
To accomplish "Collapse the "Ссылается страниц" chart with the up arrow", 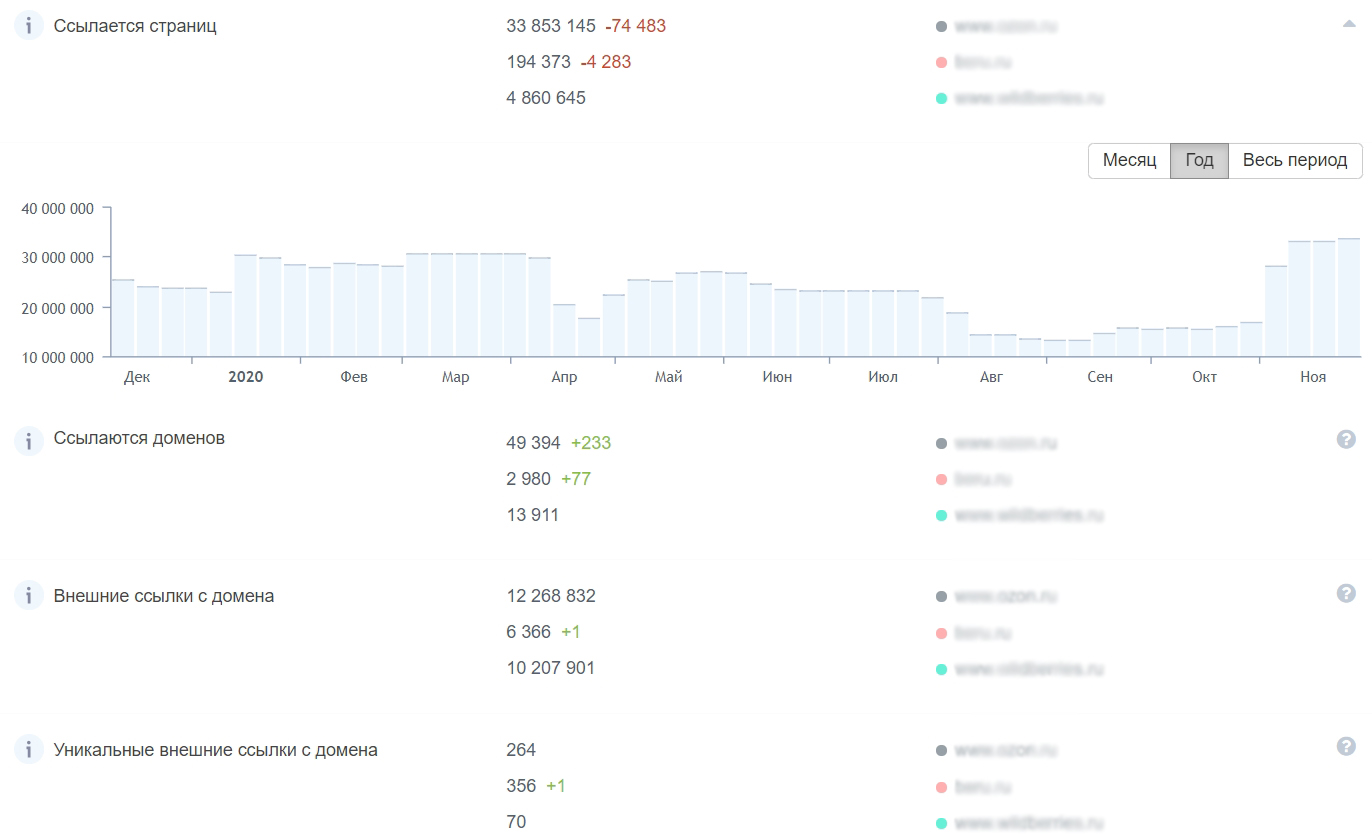I will [x=1349, y=25].
